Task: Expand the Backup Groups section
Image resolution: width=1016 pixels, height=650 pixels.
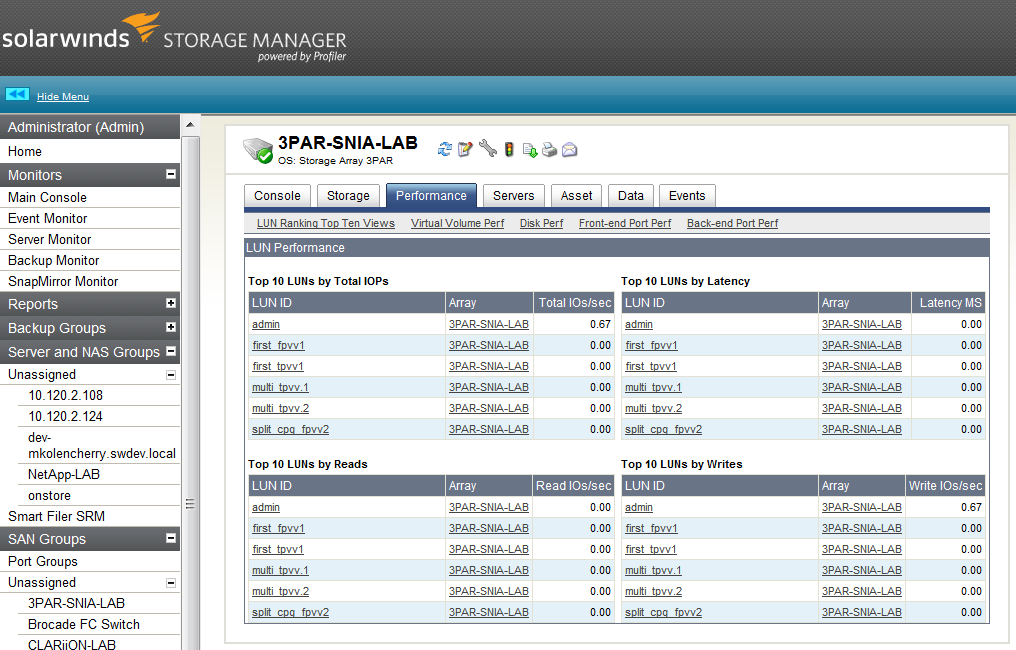Action: point(171,327)
